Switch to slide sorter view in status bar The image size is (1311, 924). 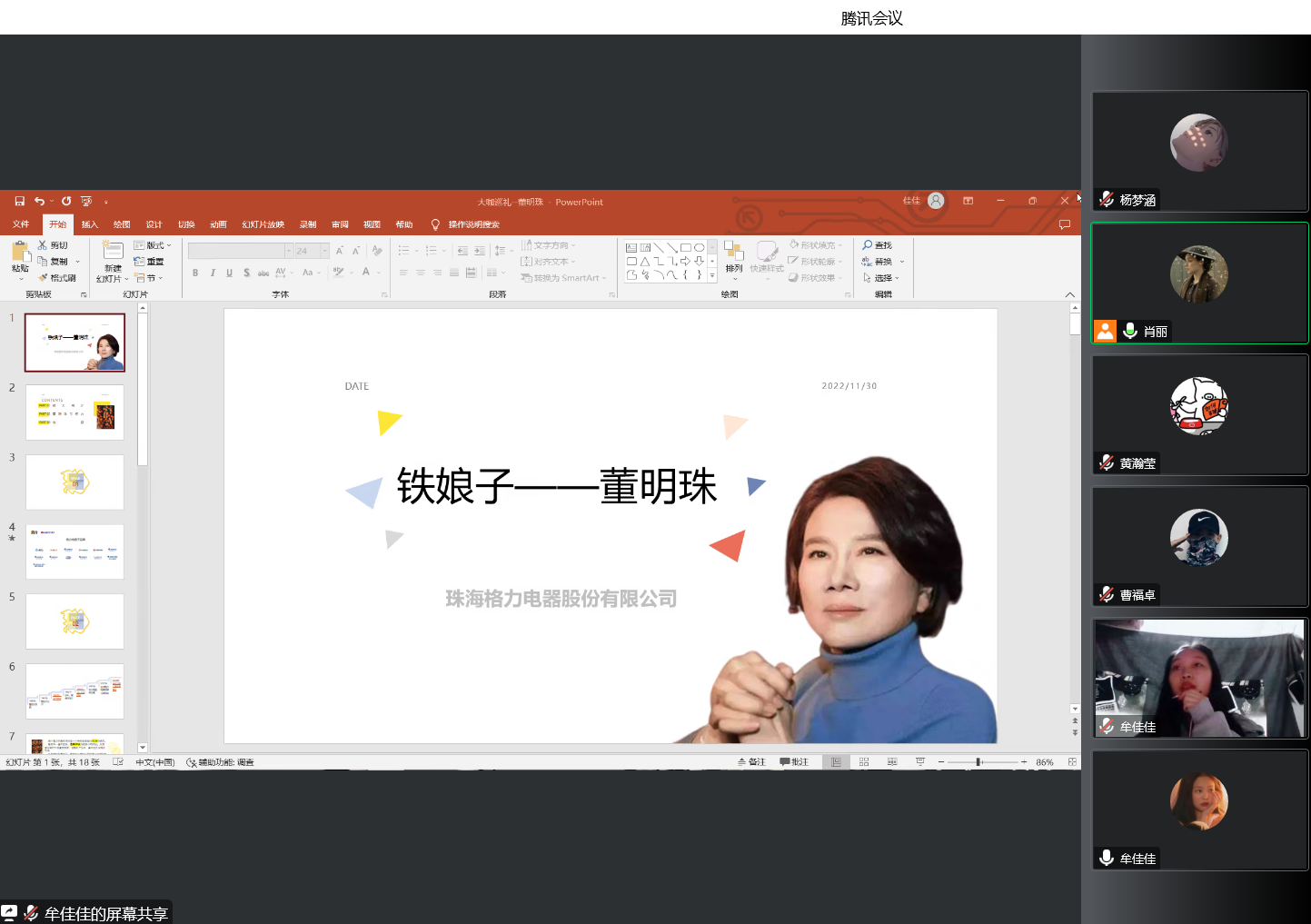pyautogui.click(x=864, y=762)
